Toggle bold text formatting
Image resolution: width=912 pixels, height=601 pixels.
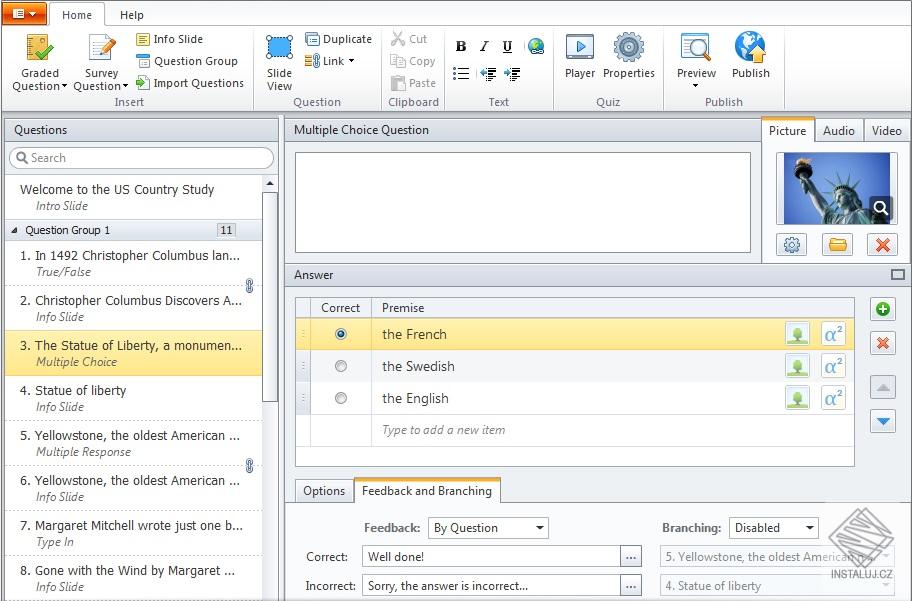461,46
